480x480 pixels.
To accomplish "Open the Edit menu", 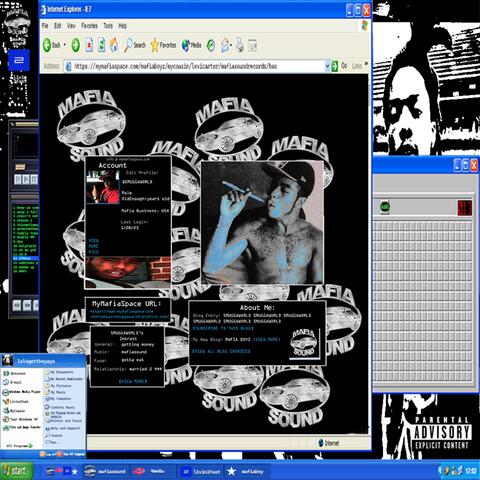I will [58, 26].
